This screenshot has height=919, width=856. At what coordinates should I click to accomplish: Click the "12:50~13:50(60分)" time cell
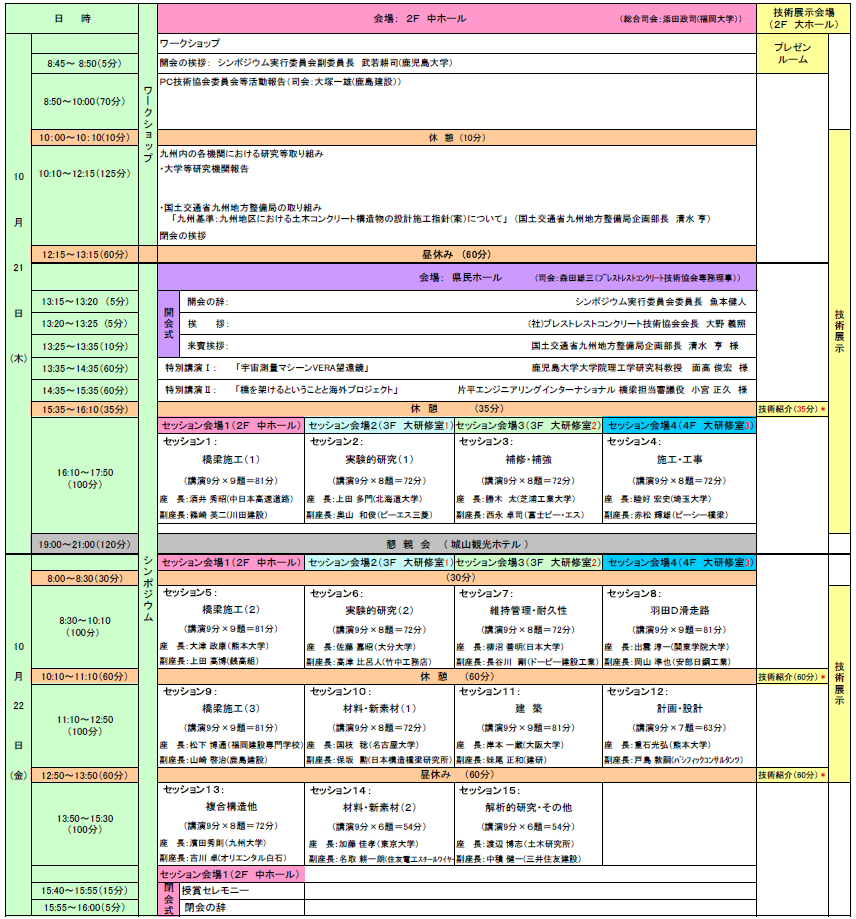pos(85,775)
